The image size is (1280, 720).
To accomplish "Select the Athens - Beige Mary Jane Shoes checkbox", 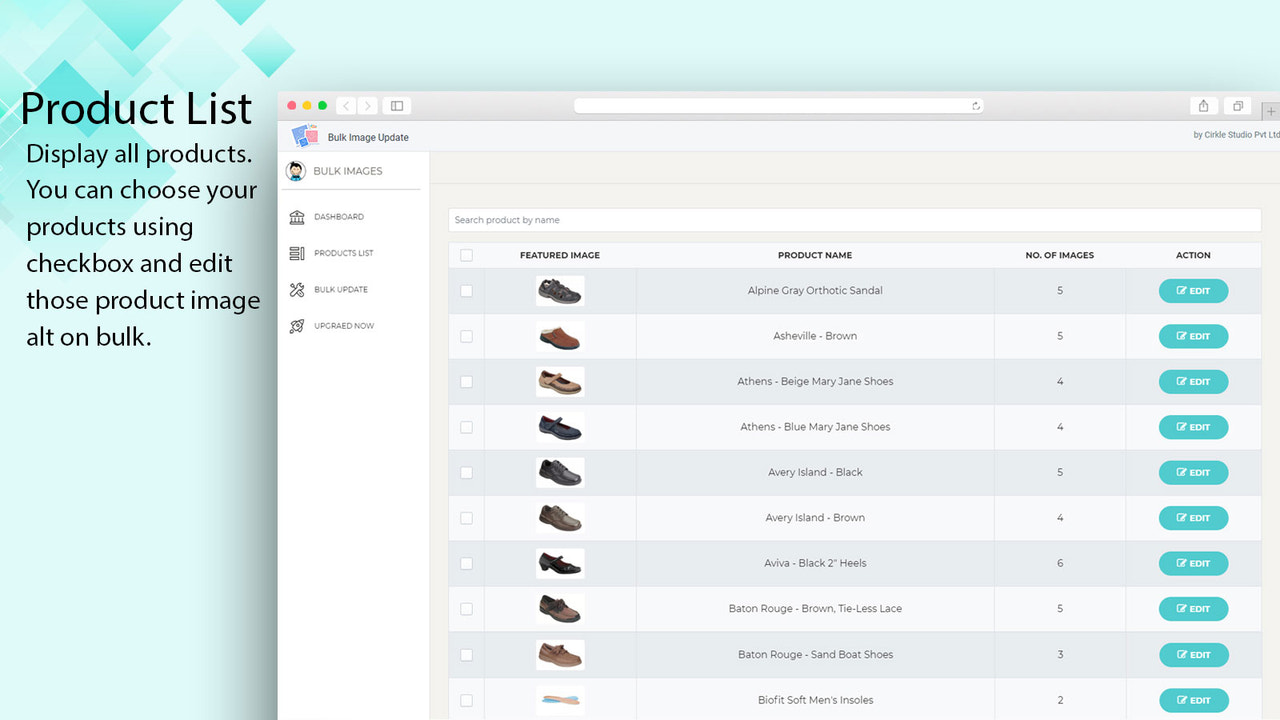I will tap(466, 382).
